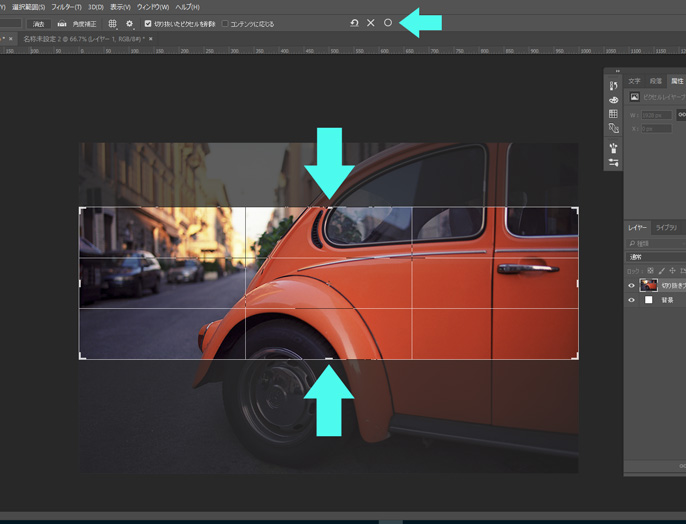Screen dimensions: 686x524
Task: Open crop tool settings gear
Action: 130,24
